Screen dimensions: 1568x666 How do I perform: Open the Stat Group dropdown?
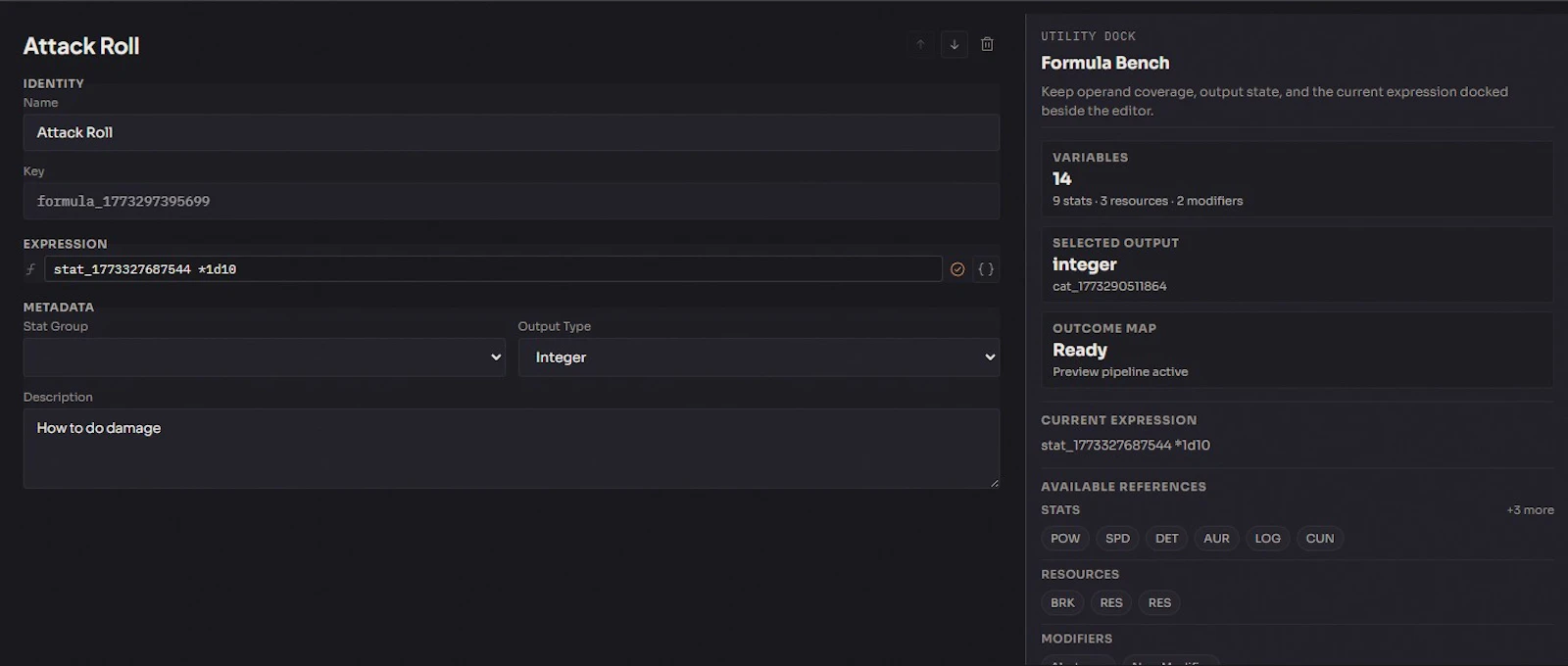point(265,357)
